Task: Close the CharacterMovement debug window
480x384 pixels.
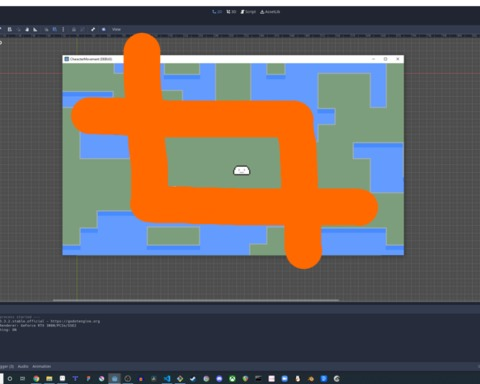Action: 398,59
